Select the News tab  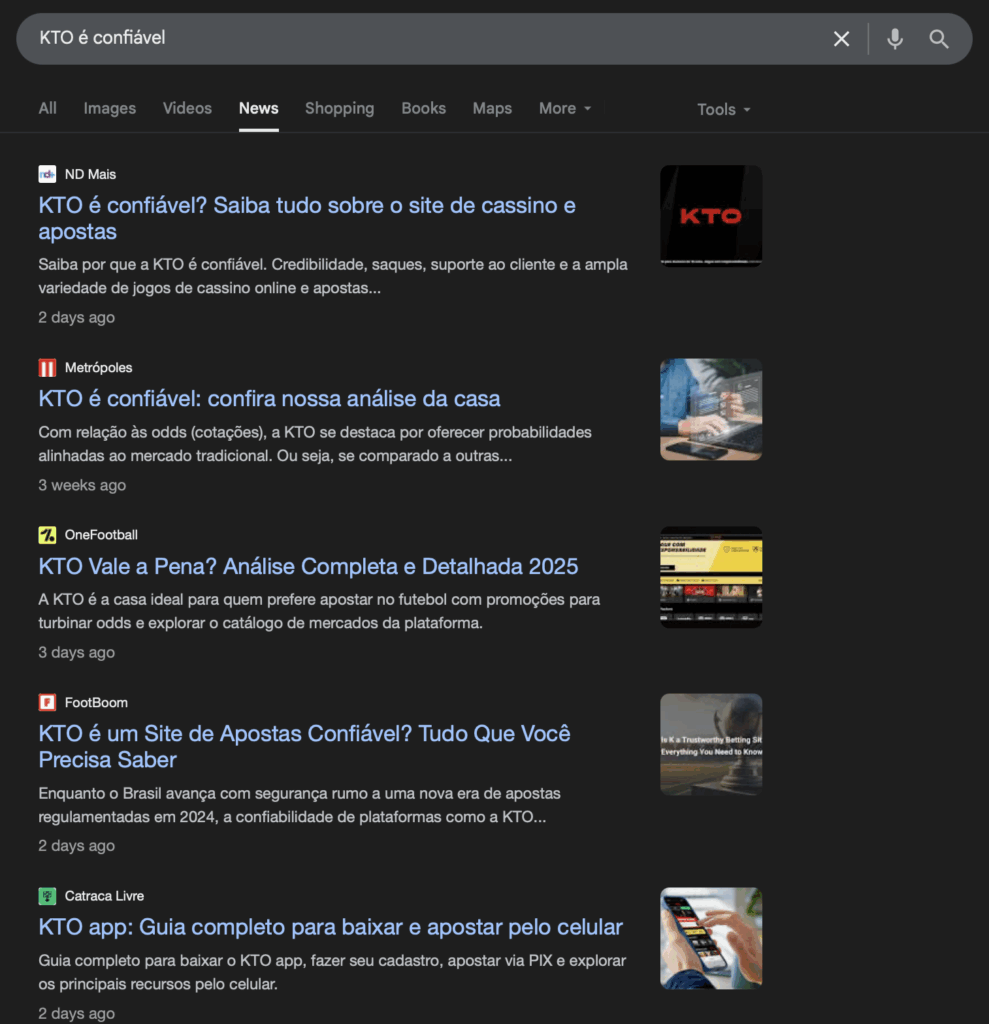pos(259,108)
